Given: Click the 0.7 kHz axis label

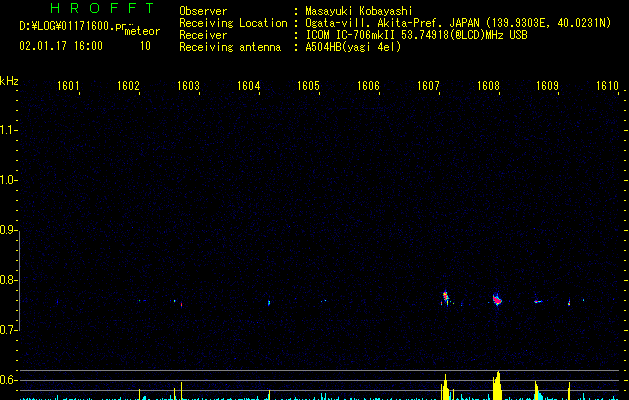Looking at the screenshot, I should click(x=7, y=330).
